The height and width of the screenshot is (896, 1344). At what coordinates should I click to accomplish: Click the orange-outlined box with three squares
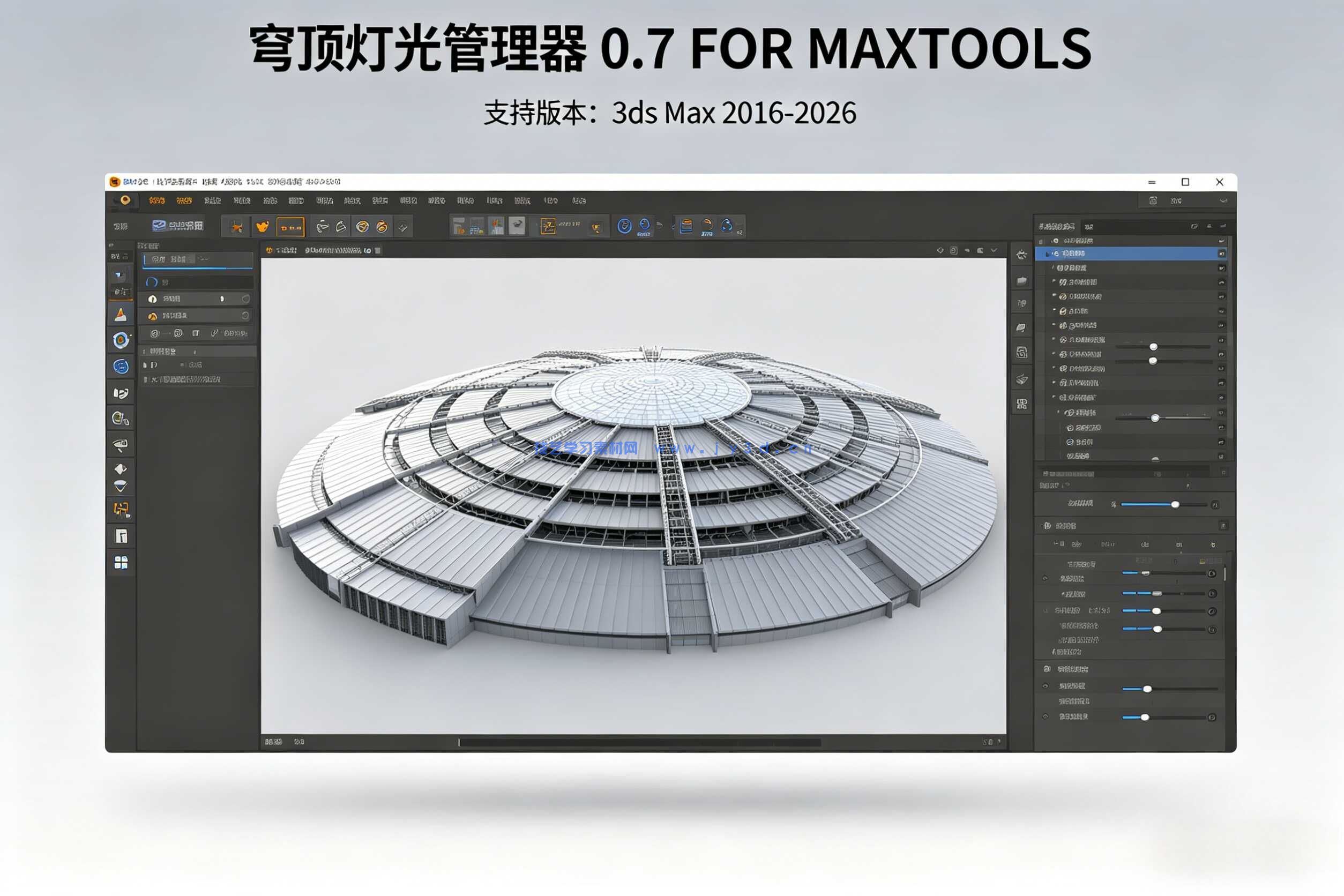[x=290, y=227]
